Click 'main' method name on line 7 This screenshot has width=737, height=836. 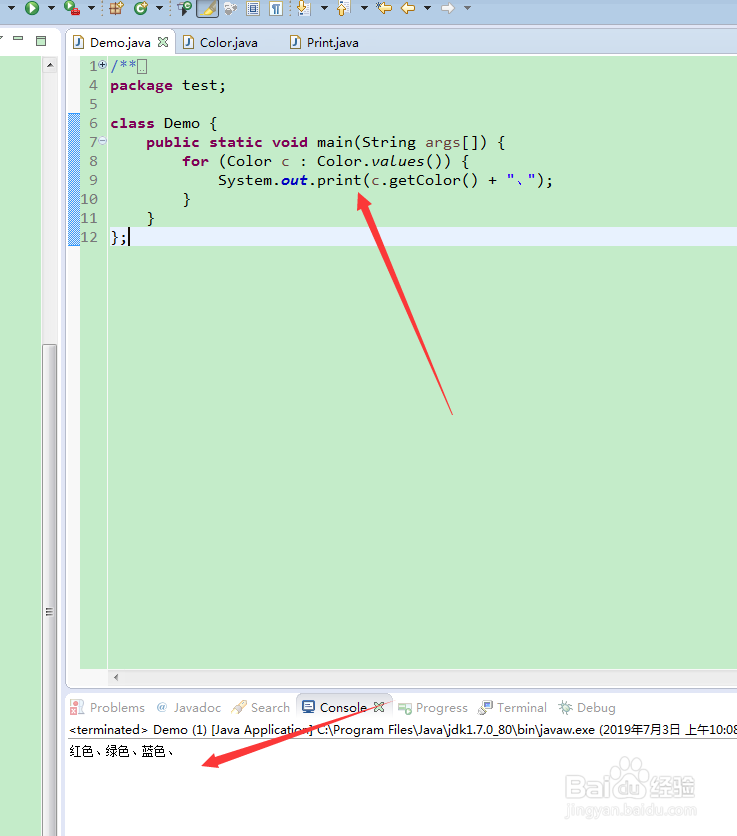pos(335,142)
